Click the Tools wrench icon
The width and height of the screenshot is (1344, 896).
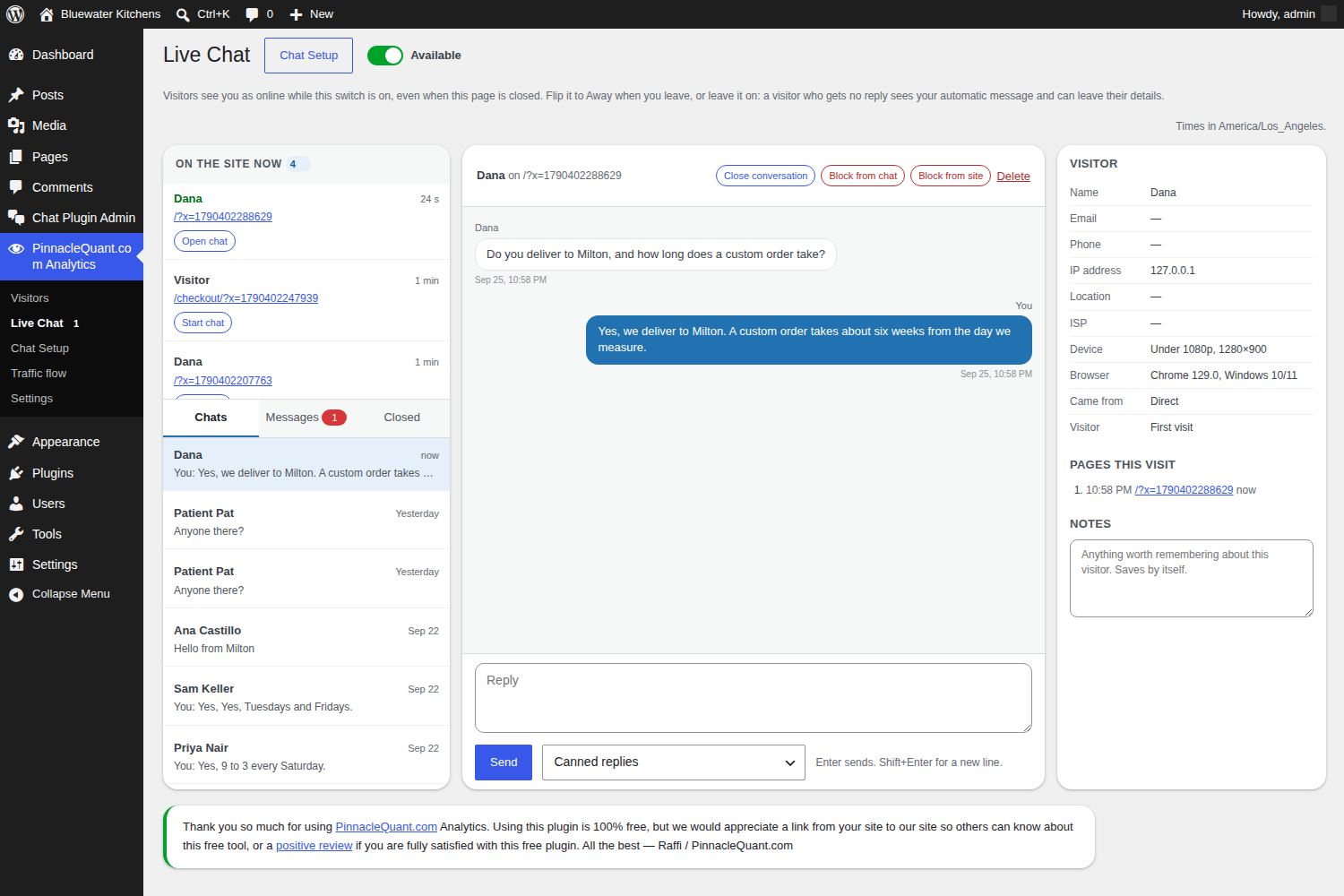16,534
